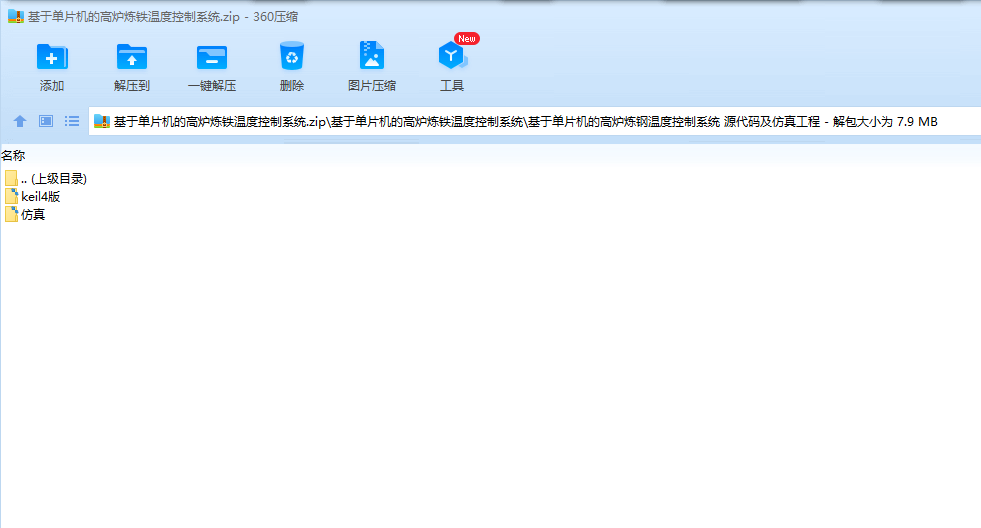Click the 名称 column header
This screenshot has height=528, width=981.
point(13,156)
